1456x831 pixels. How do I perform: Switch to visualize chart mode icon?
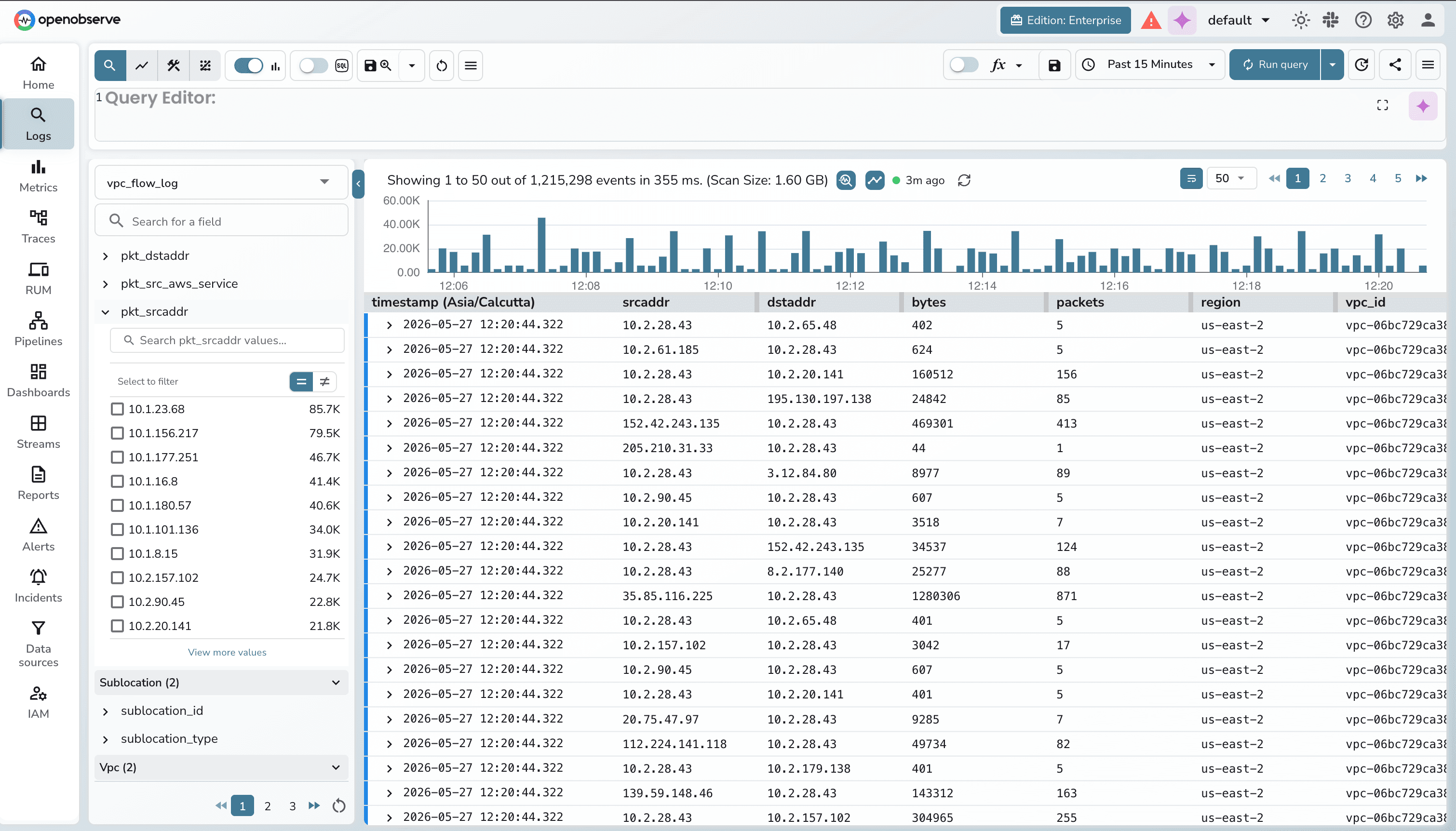[142, 66]
